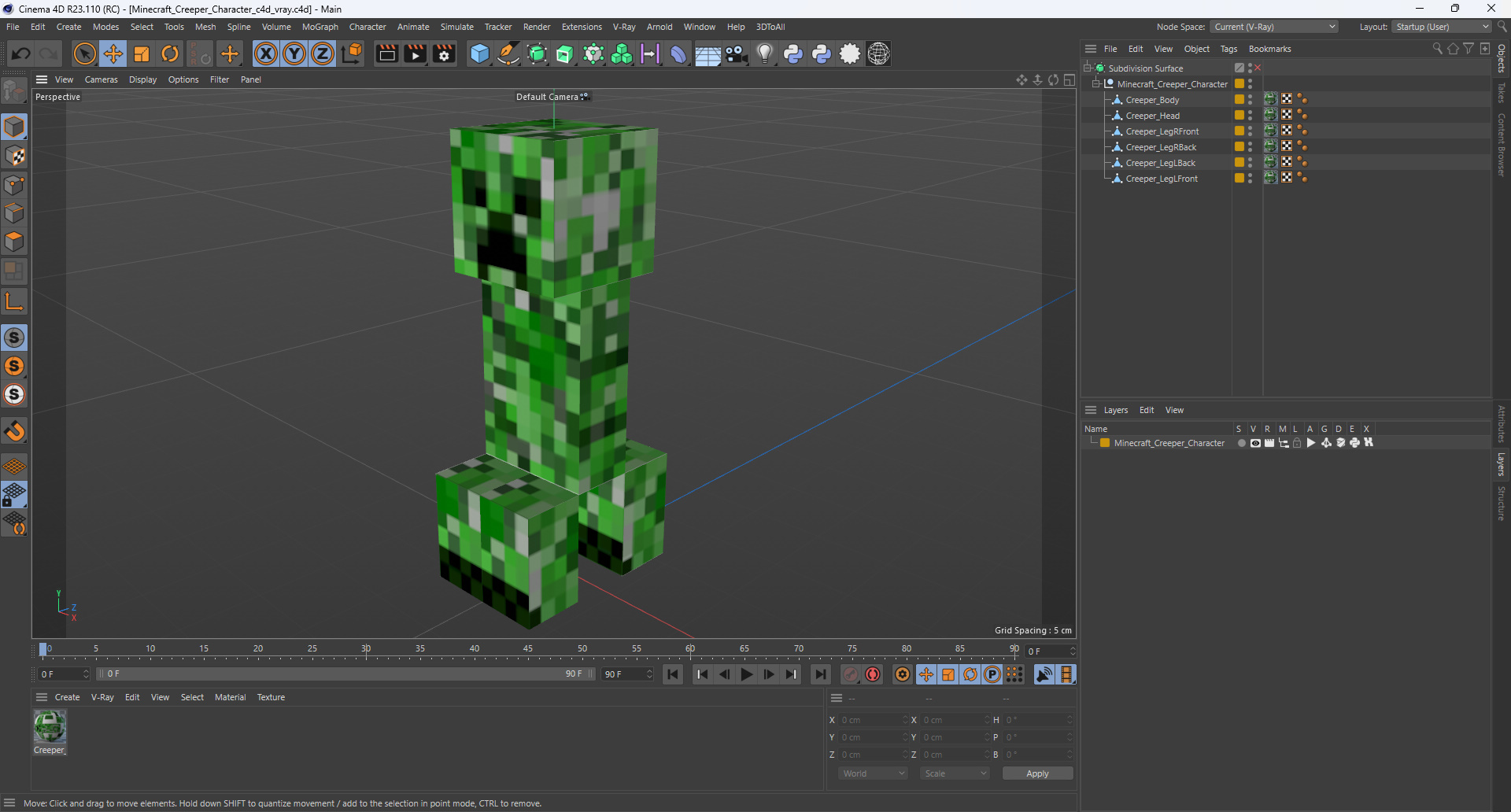Viewport: 1511px width, 812px height.
Task: Open Edit Render Settings
Action: pyautogui.click(x=444, y=54)
